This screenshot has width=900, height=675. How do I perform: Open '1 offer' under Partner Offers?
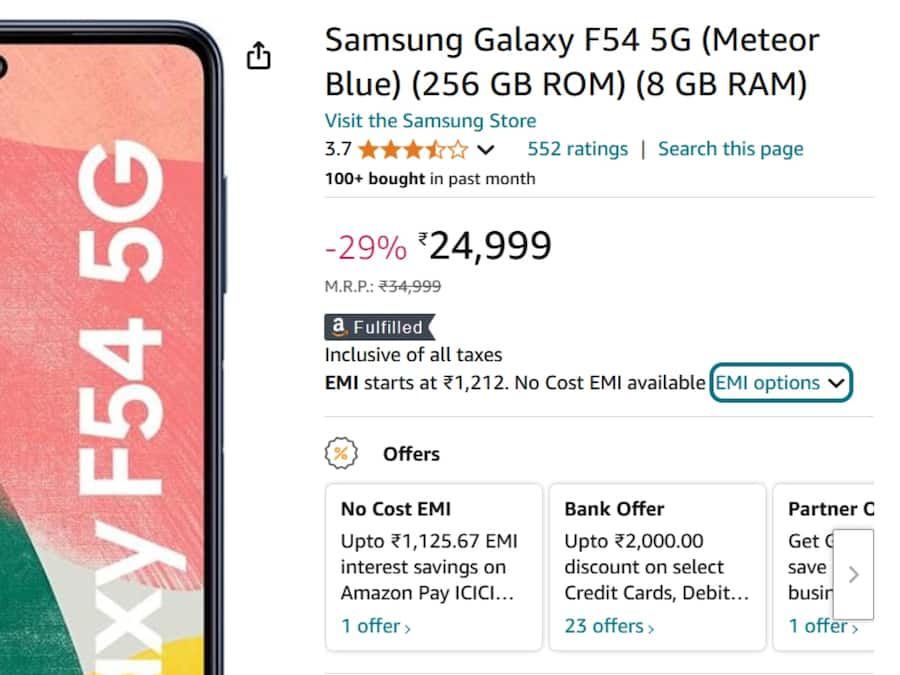tap(818, 626)
